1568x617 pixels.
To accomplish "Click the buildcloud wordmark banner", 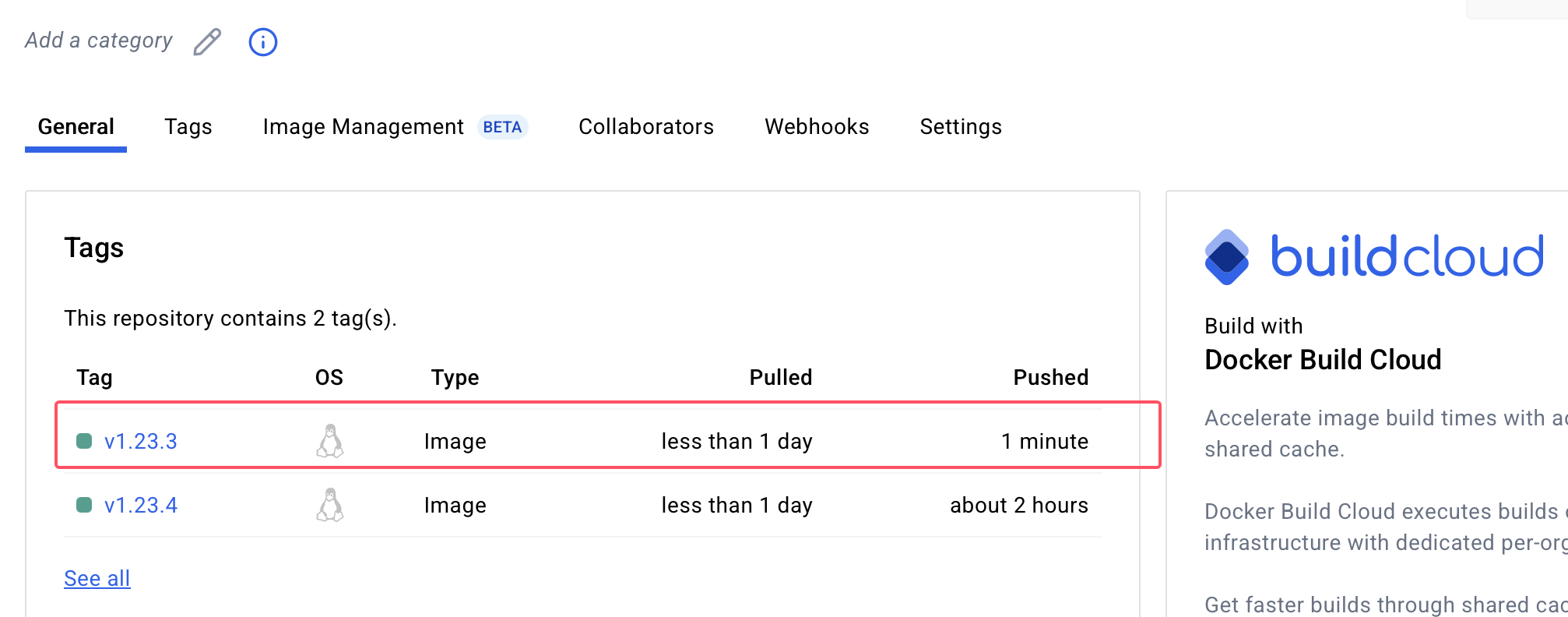I will click(1407, 256).
